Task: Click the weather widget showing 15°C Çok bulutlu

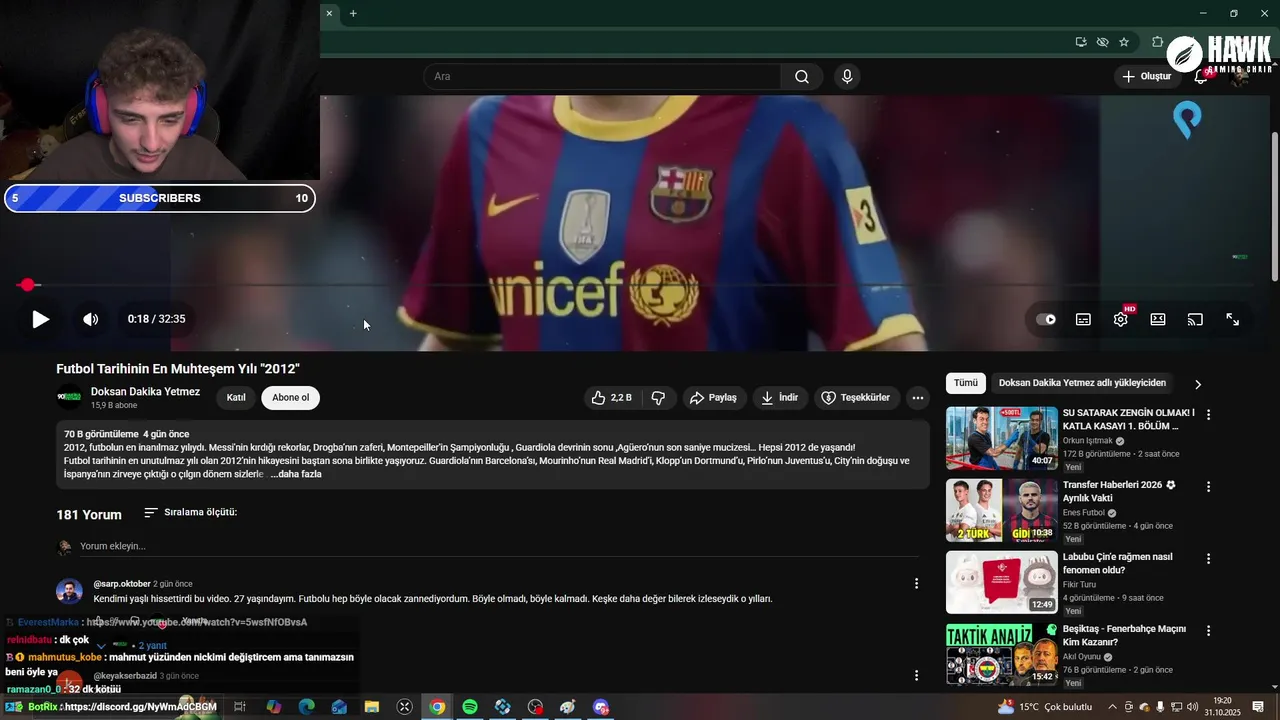Action: 1045,707
